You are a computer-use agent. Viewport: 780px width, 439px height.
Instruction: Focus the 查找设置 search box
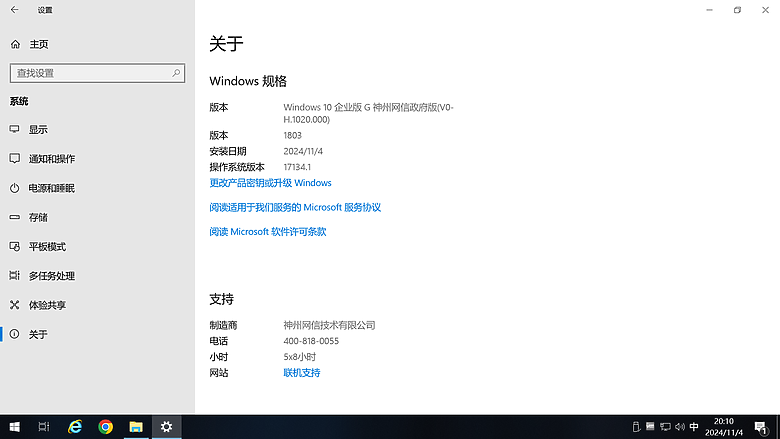click(98, 73)
